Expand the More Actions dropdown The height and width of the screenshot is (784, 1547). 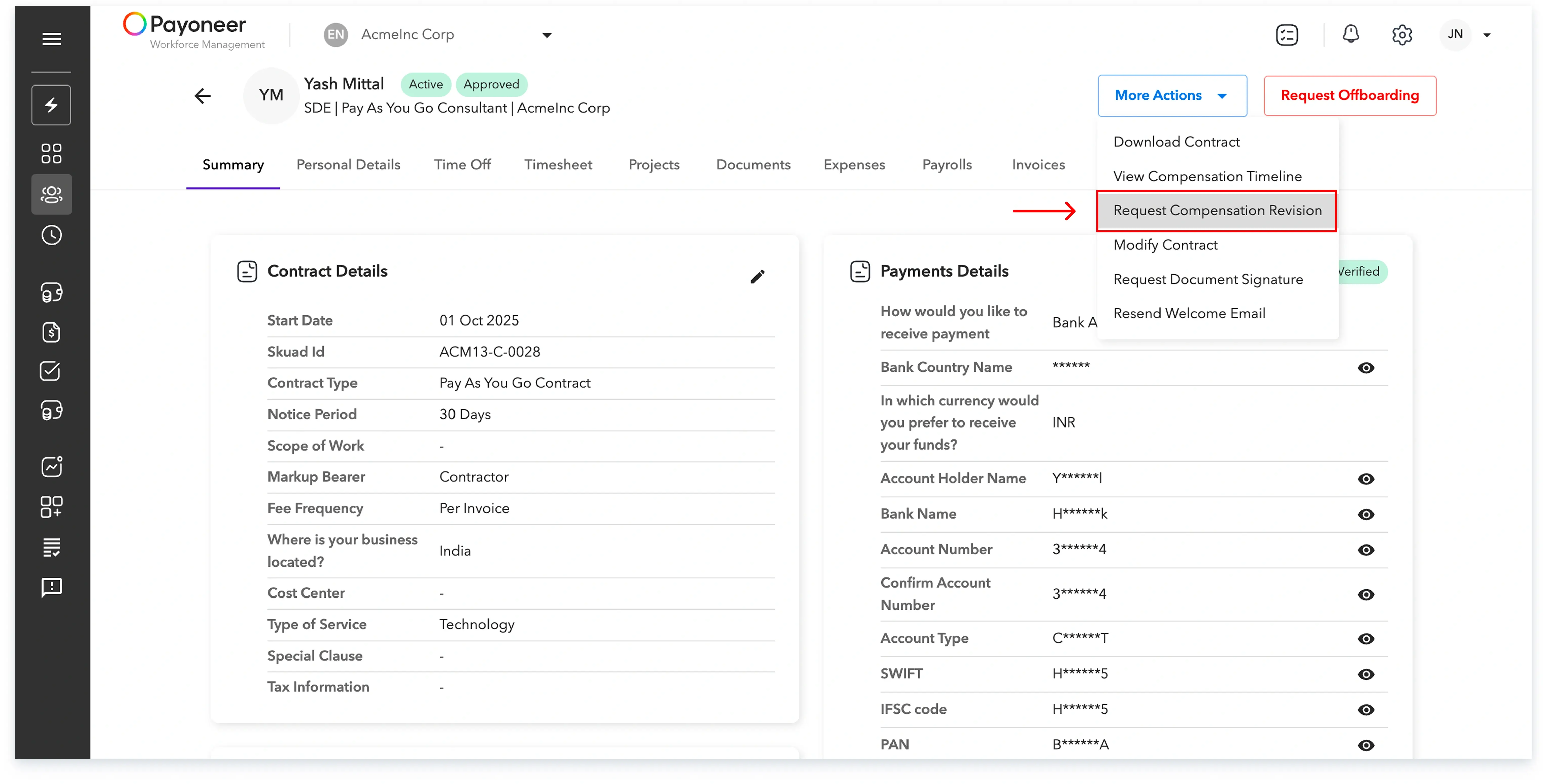coord(1172,95)
